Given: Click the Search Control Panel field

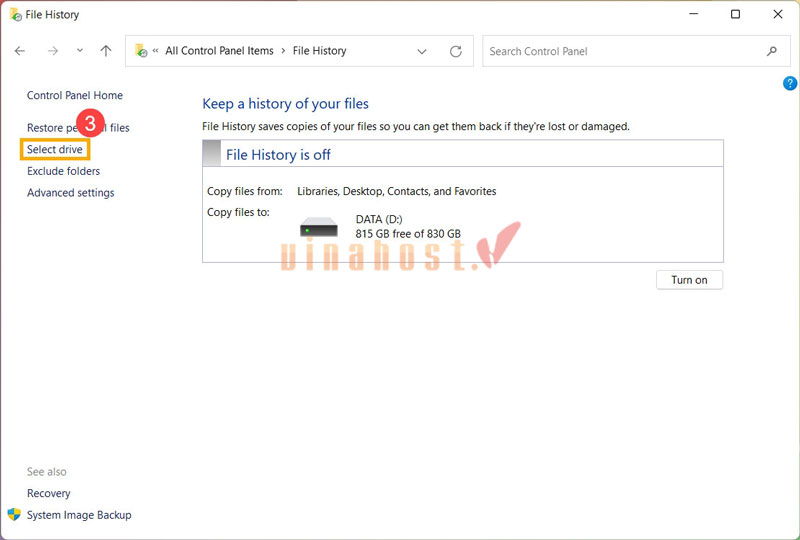Looking at the screenshot, I should pos(620,51).
